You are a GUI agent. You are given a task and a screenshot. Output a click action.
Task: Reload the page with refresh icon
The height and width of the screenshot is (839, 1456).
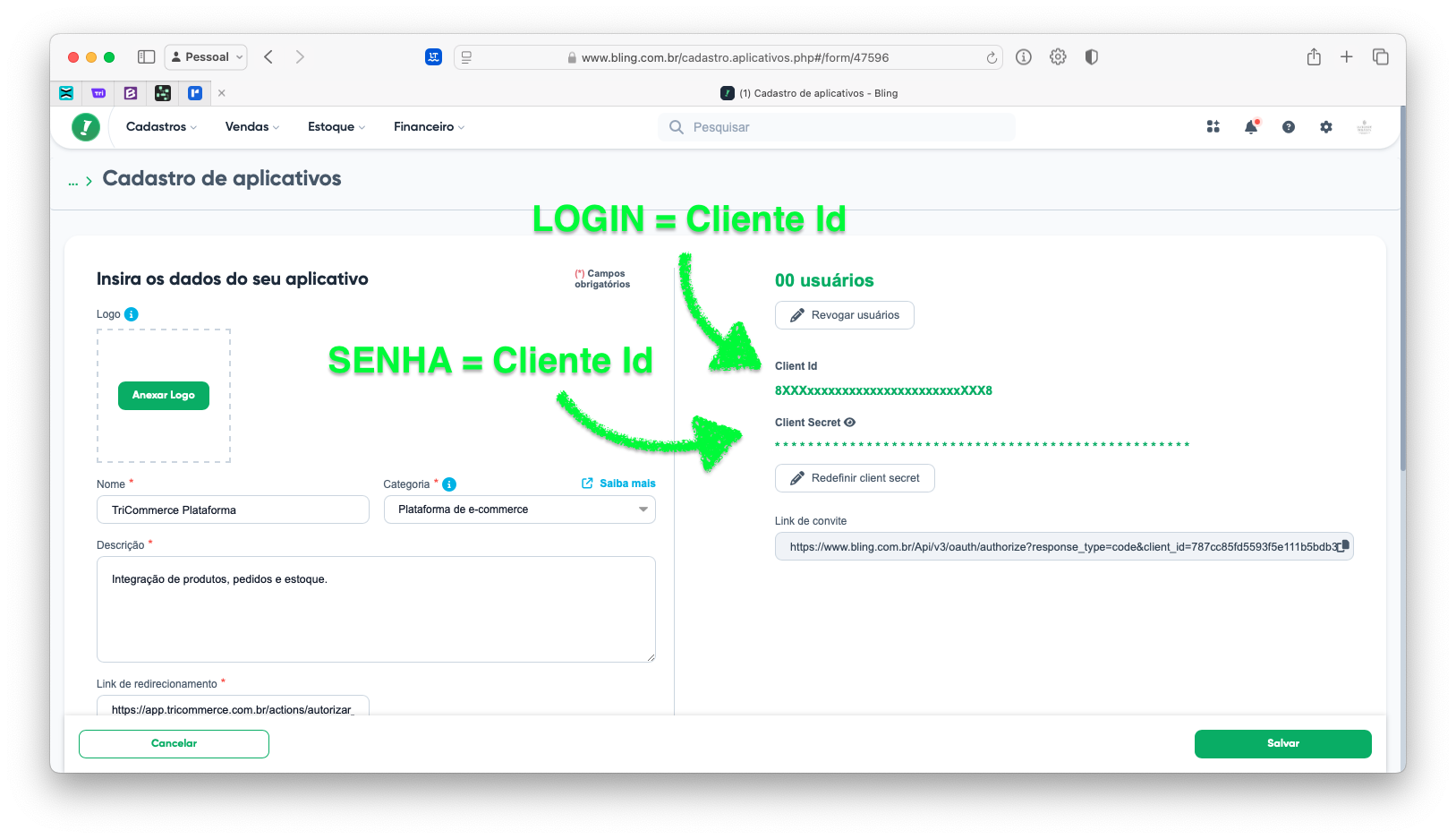pyautogui.click(x=992, y=57)
